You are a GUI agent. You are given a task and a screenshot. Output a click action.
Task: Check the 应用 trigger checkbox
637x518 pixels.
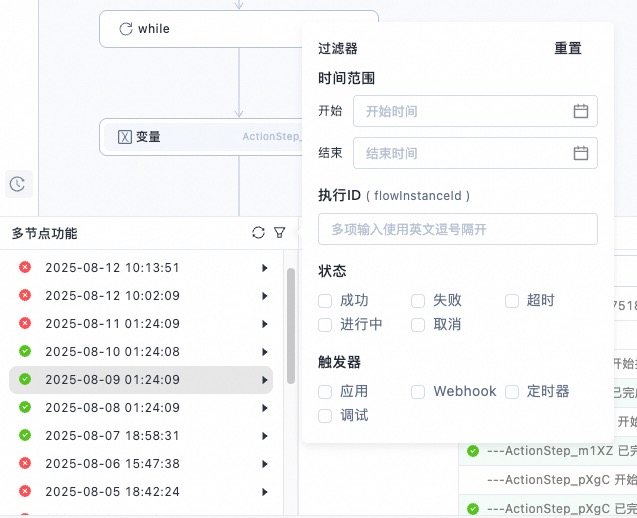[x=325, y=392]
